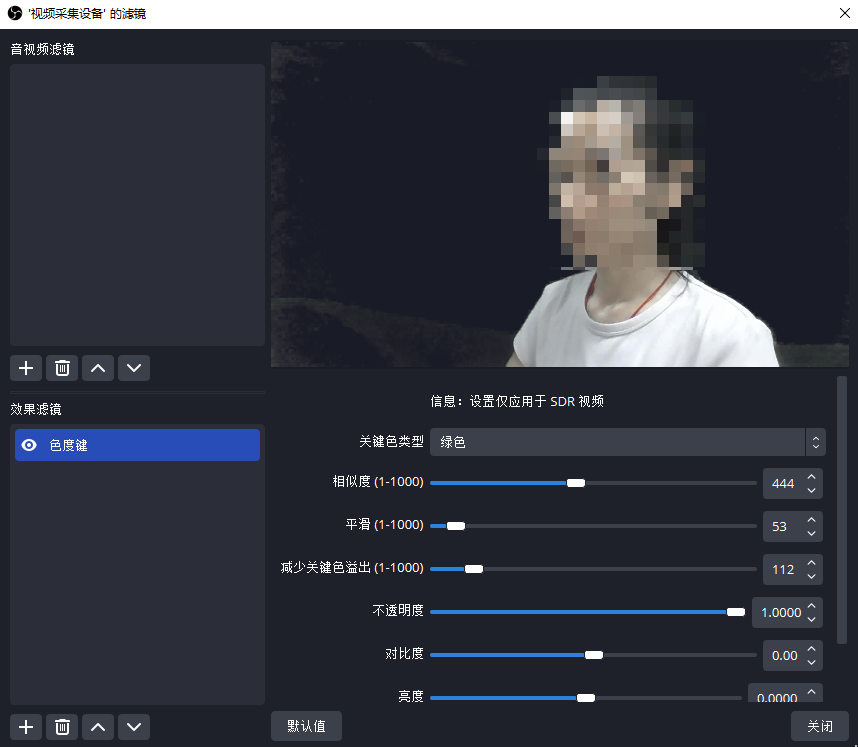
Task: Remove selected audio/video filter trash icon
Action: coord(62,368)
